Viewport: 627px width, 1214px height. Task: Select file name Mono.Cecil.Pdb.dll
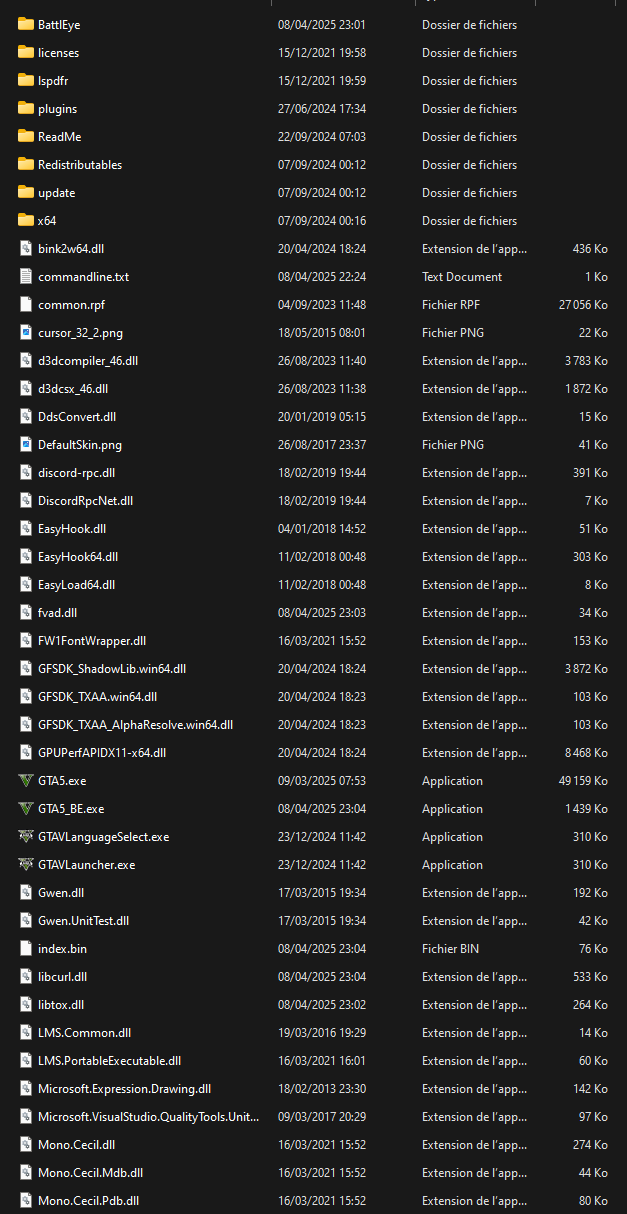(88, 1200)
